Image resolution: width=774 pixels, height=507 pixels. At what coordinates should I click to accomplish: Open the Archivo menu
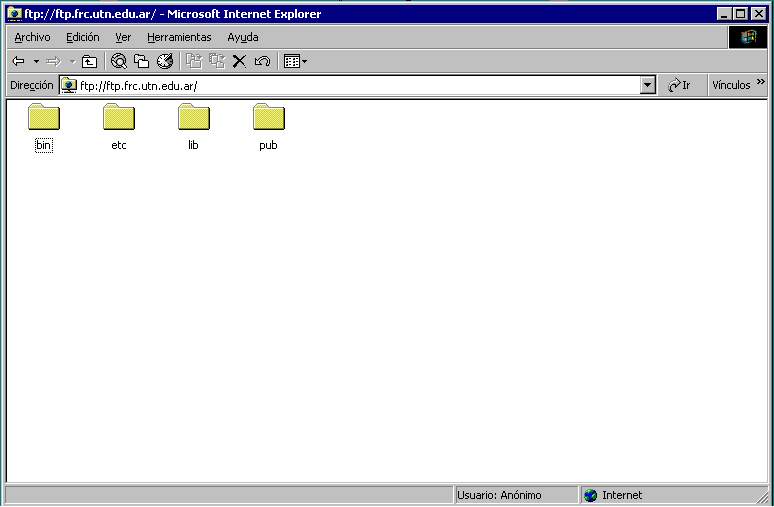(32, 37)
